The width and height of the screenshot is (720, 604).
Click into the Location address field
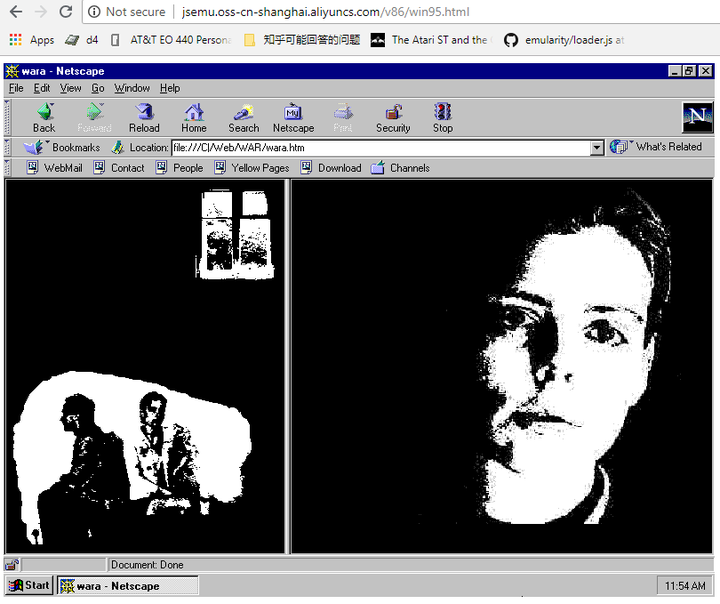pos(380,147)
